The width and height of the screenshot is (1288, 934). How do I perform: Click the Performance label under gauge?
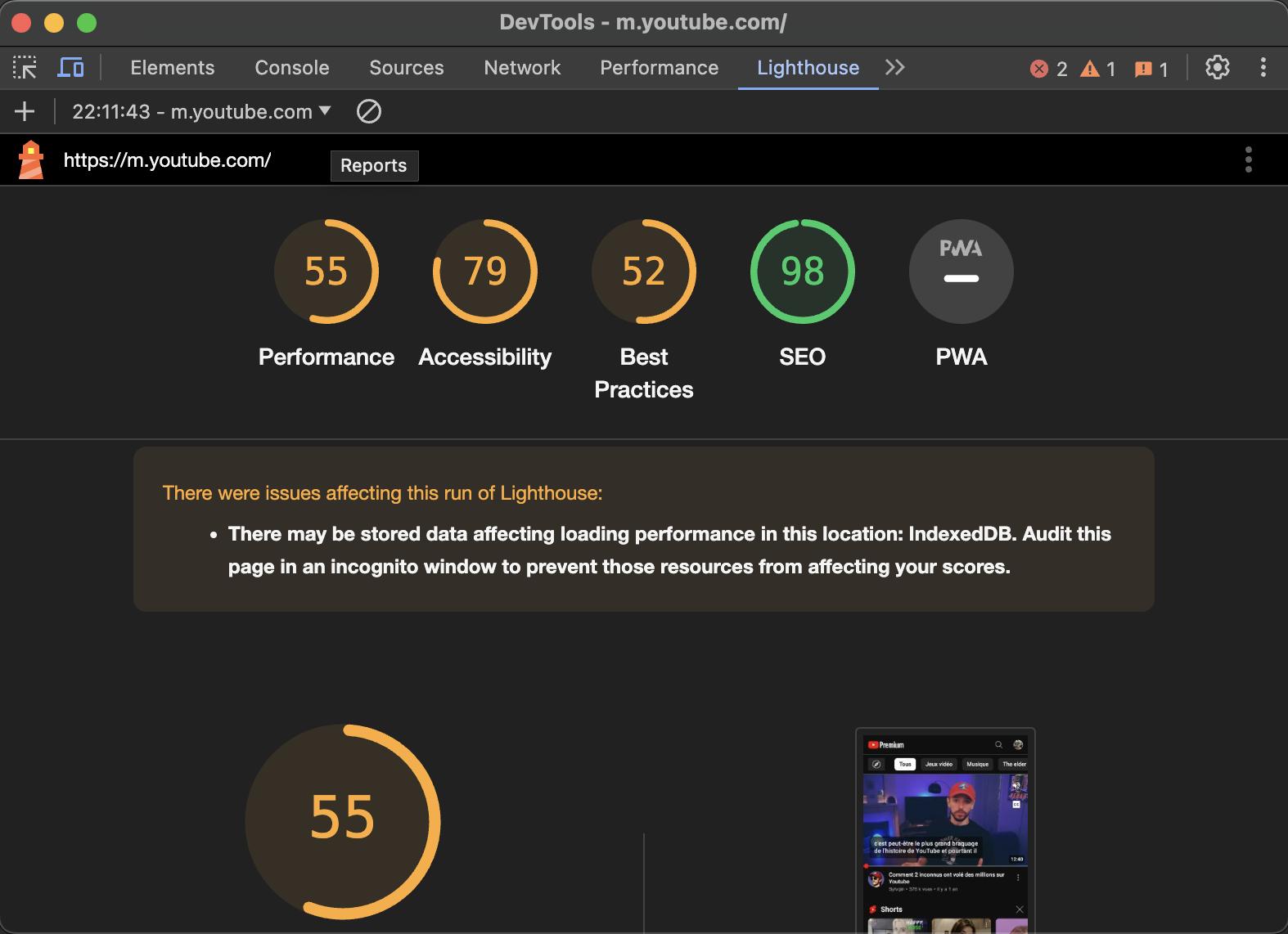[x=327, y=357]
